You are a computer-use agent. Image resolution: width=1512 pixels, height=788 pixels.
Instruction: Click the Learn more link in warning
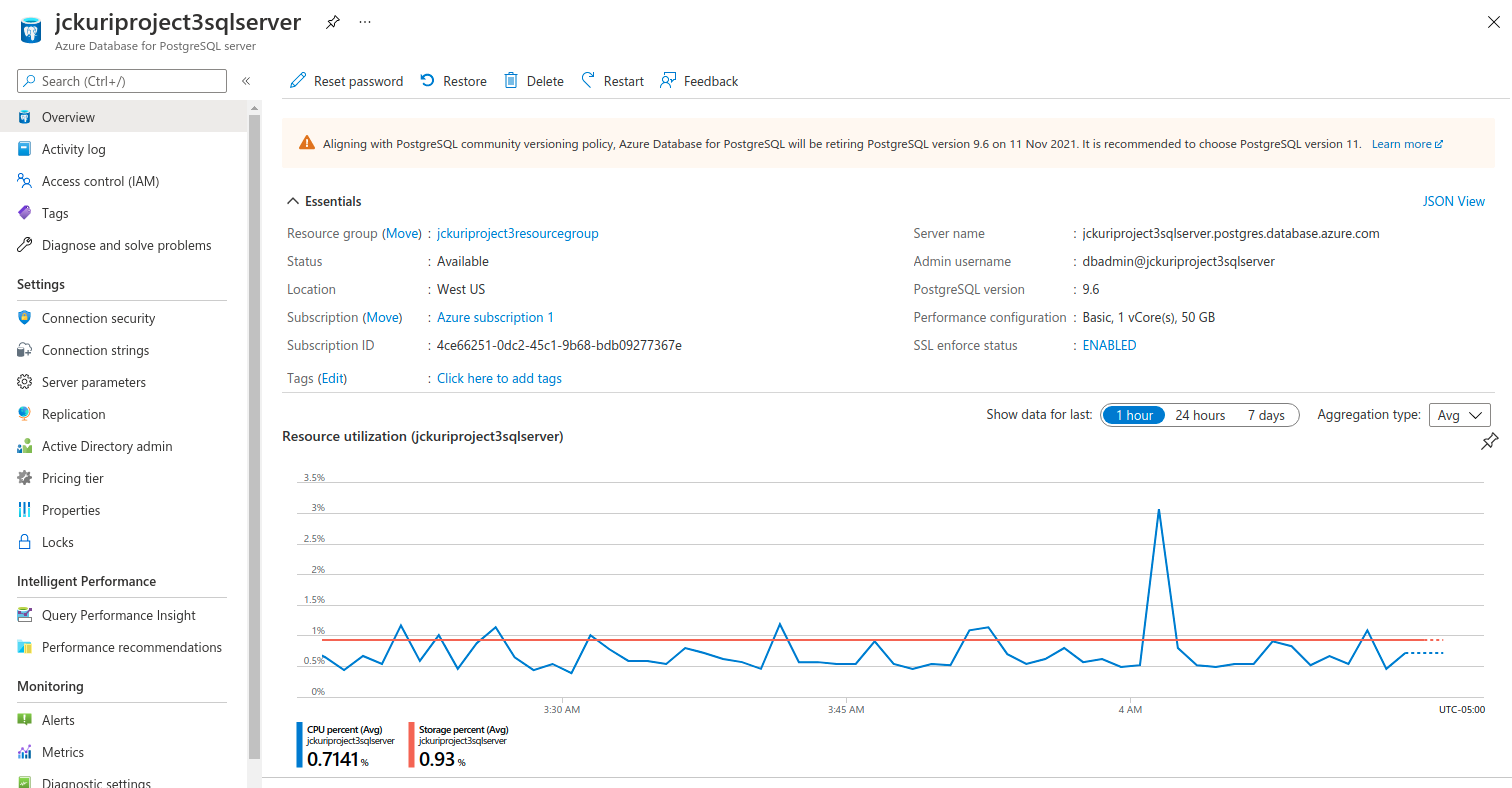1407,144
